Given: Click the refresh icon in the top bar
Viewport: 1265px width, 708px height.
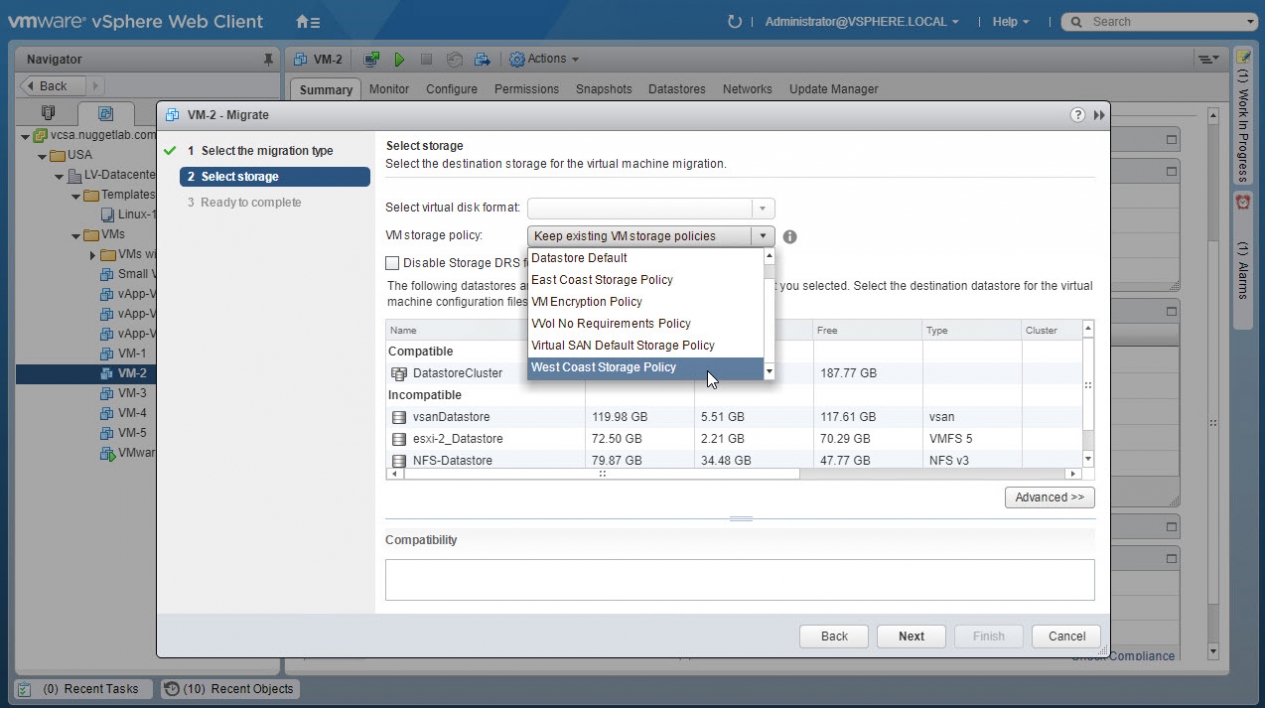Looking at the screenshot, I should point(735,21).
